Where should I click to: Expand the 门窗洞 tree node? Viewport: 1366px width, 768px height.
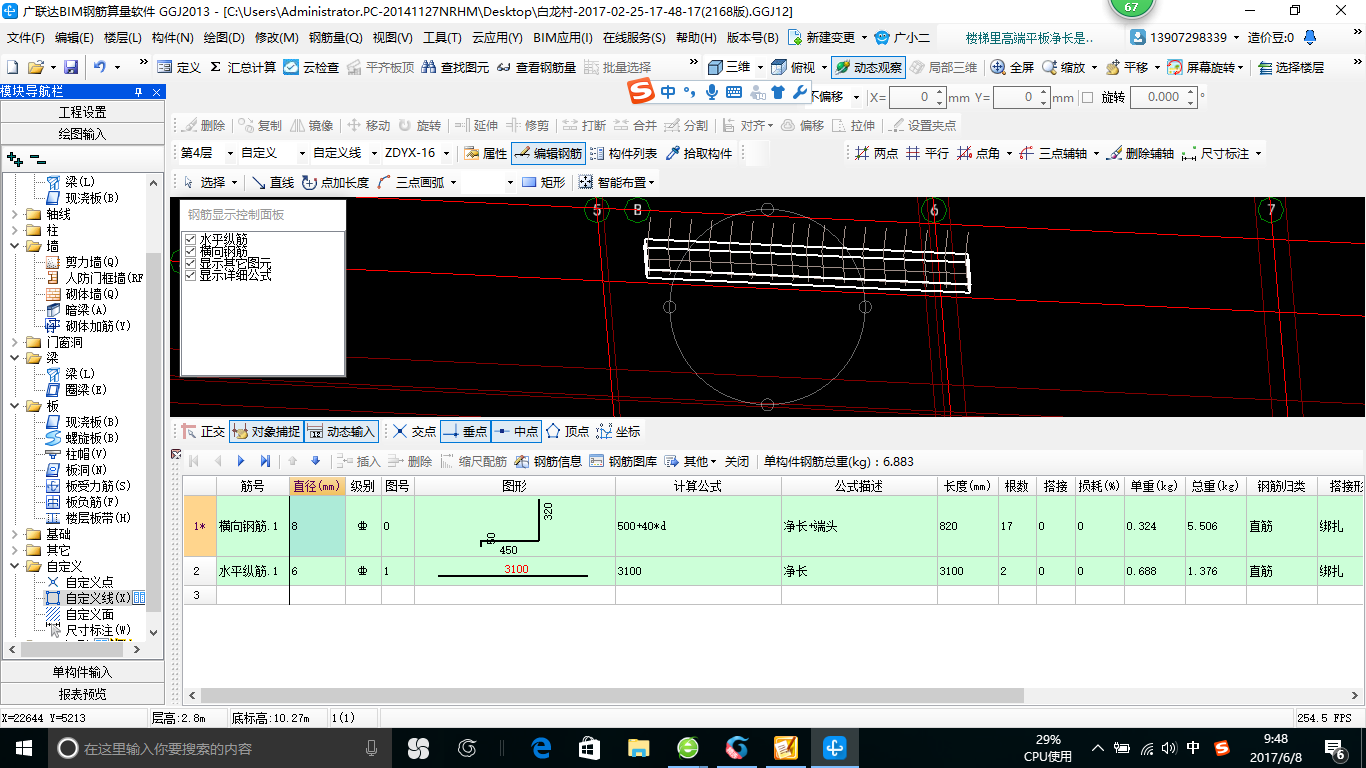point(14,342)
